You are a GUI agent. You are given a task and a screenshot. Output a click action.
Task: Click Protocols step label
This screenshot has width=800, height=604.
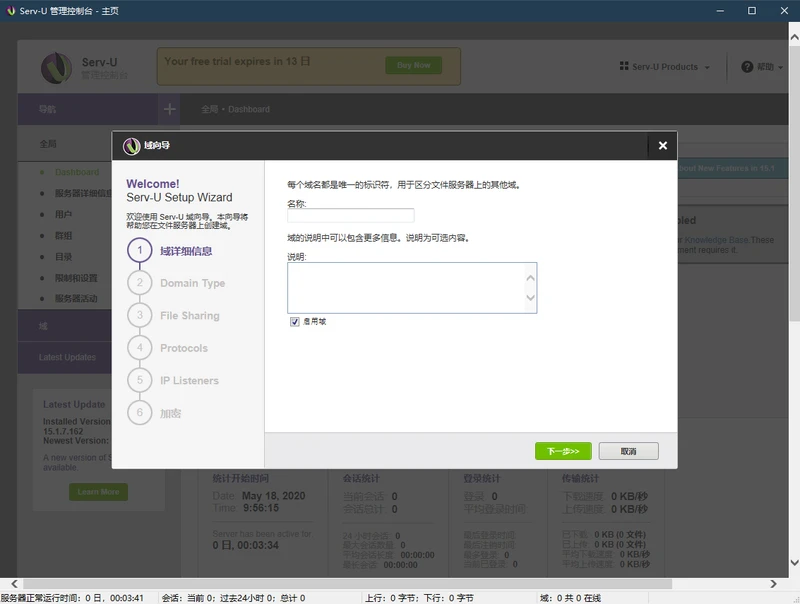click(184, 348)
